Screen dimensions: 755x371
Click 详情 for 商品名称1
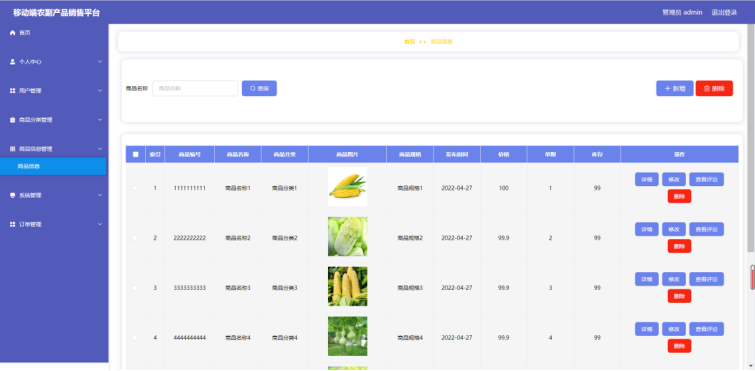[647, 179]
